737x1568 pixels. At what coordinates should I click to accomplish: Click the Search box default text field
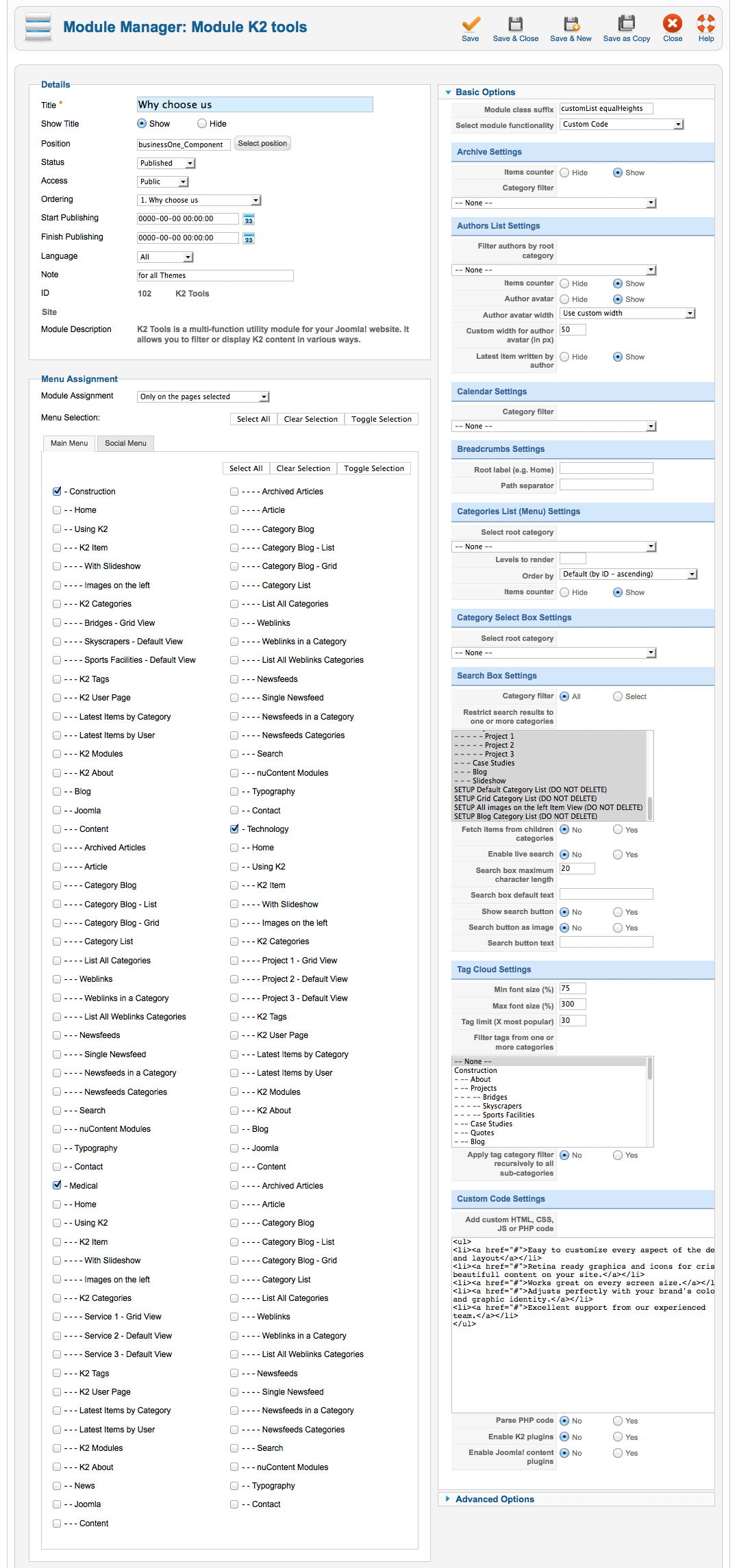point(606,894)
